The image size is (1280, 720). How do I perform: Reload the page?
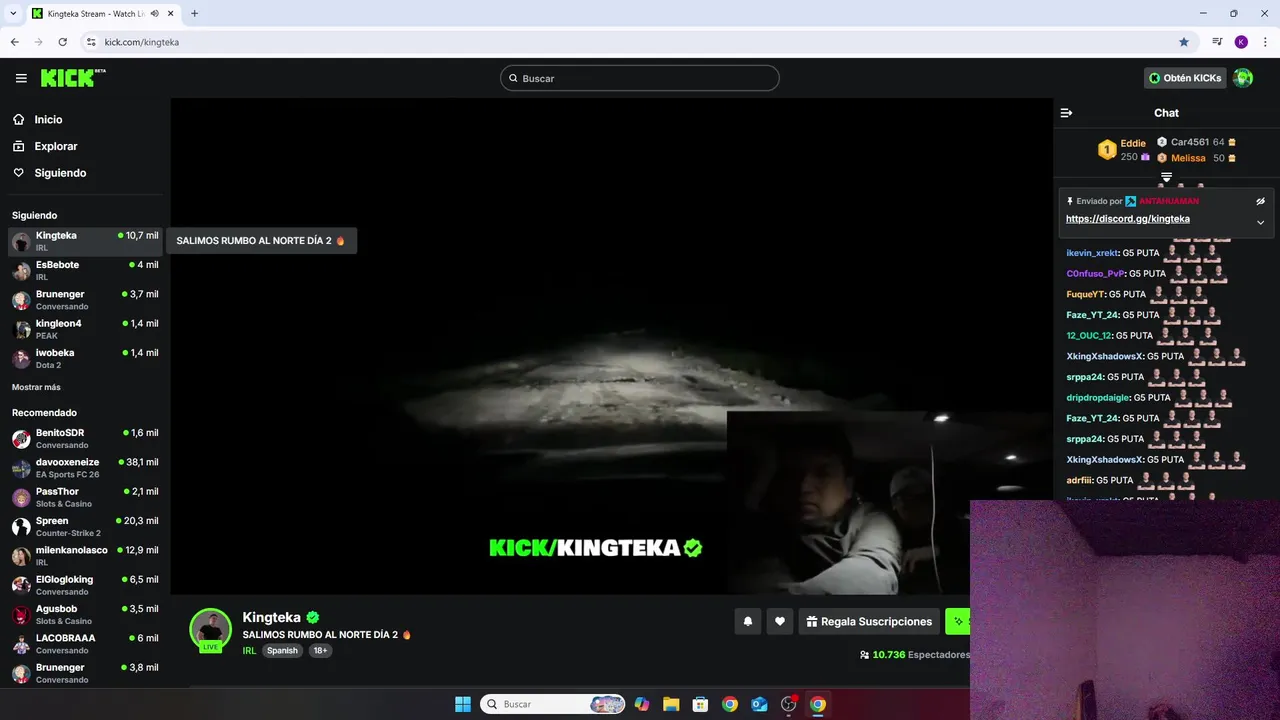pos(62,42)
